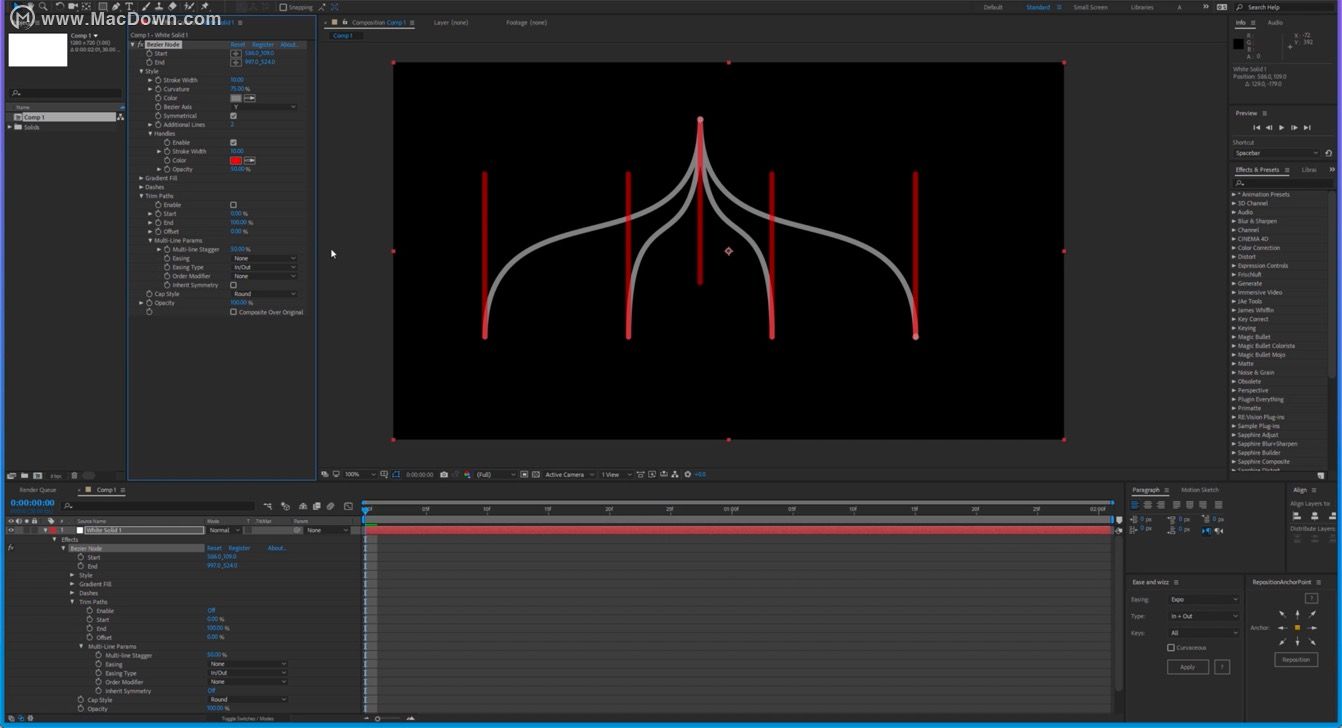The image size is (1342, 728).
Task: Select the Eraser tool in top toolbar
Action: [172, 6]
